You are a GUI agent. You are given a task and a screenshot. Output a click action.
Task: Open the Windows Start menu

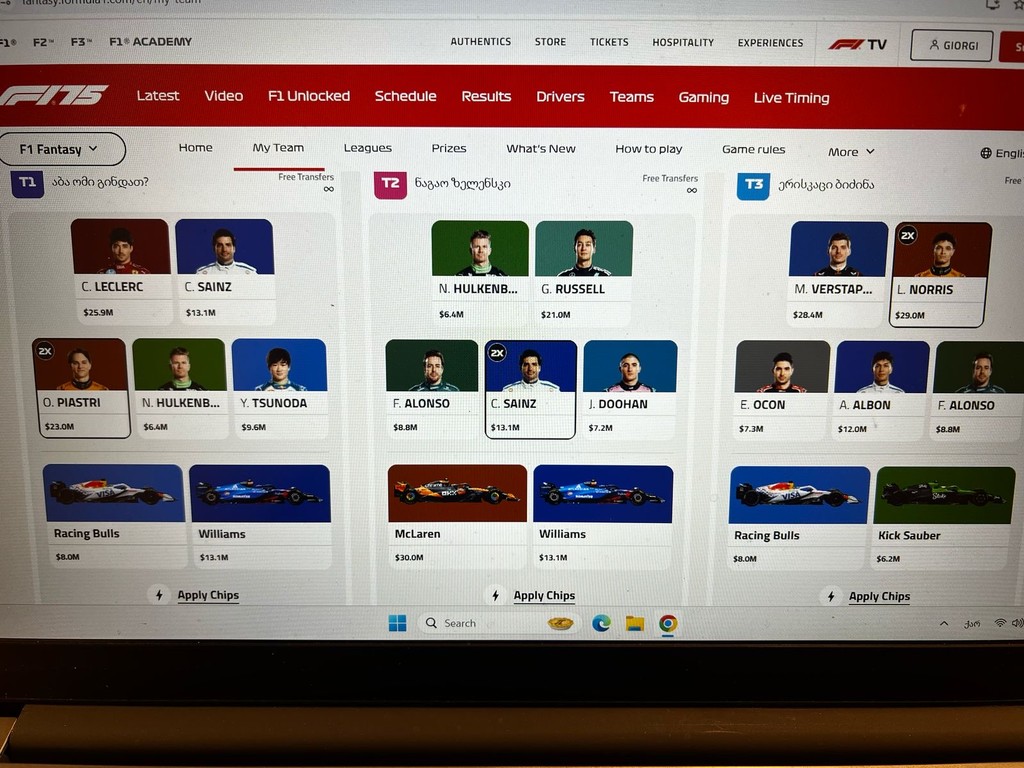397,623
